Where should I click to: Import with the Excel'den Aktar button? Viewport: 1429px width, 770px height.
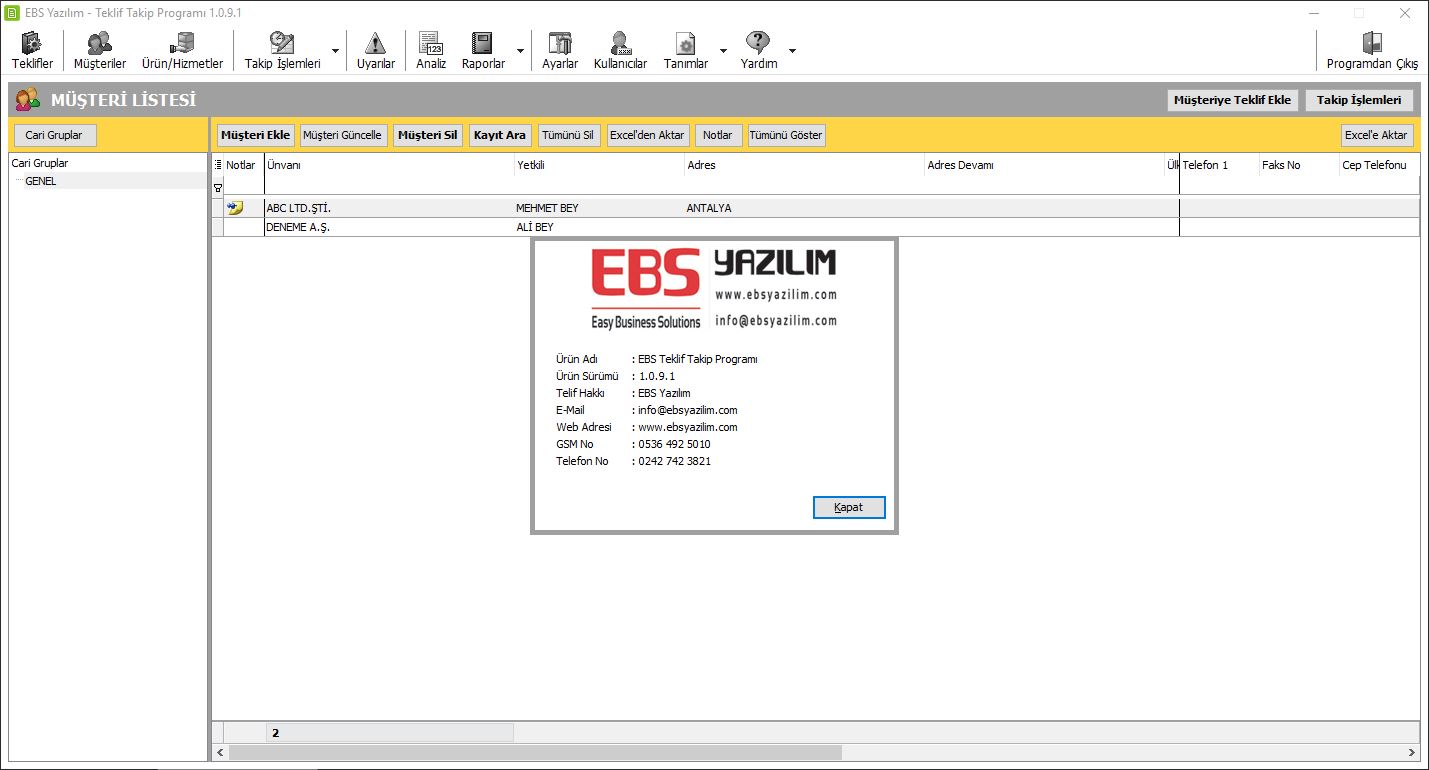pos(648,135)
